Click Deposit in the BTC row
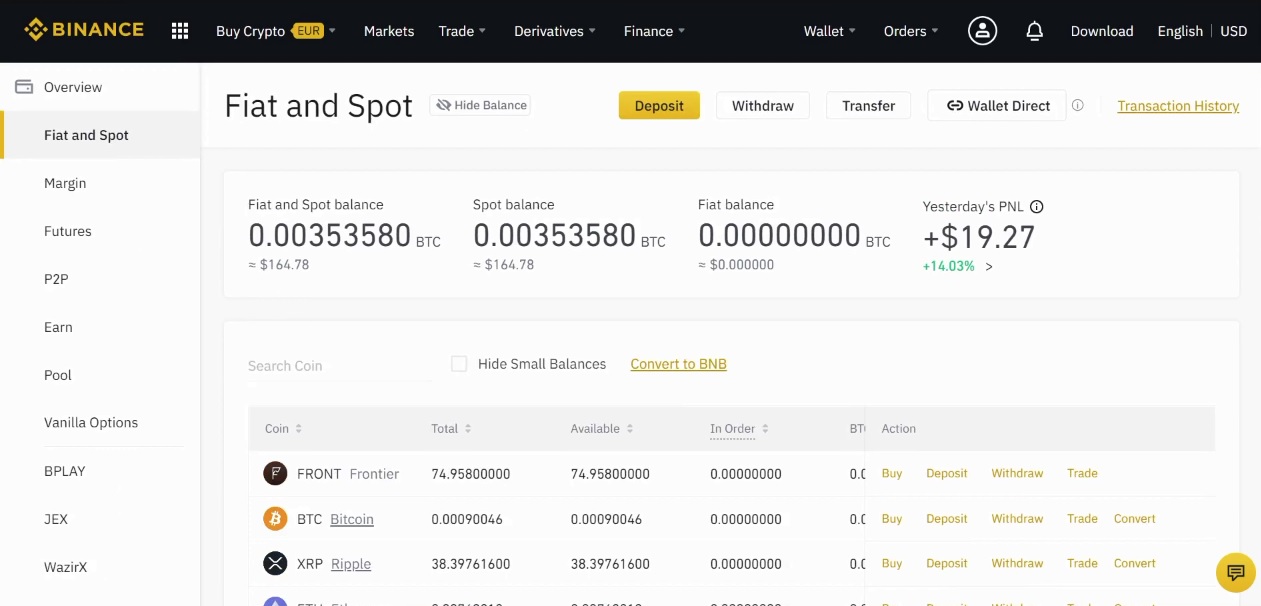Image resolution: width=1261 pixels, height=606 pixels. [x=947, y=518]
